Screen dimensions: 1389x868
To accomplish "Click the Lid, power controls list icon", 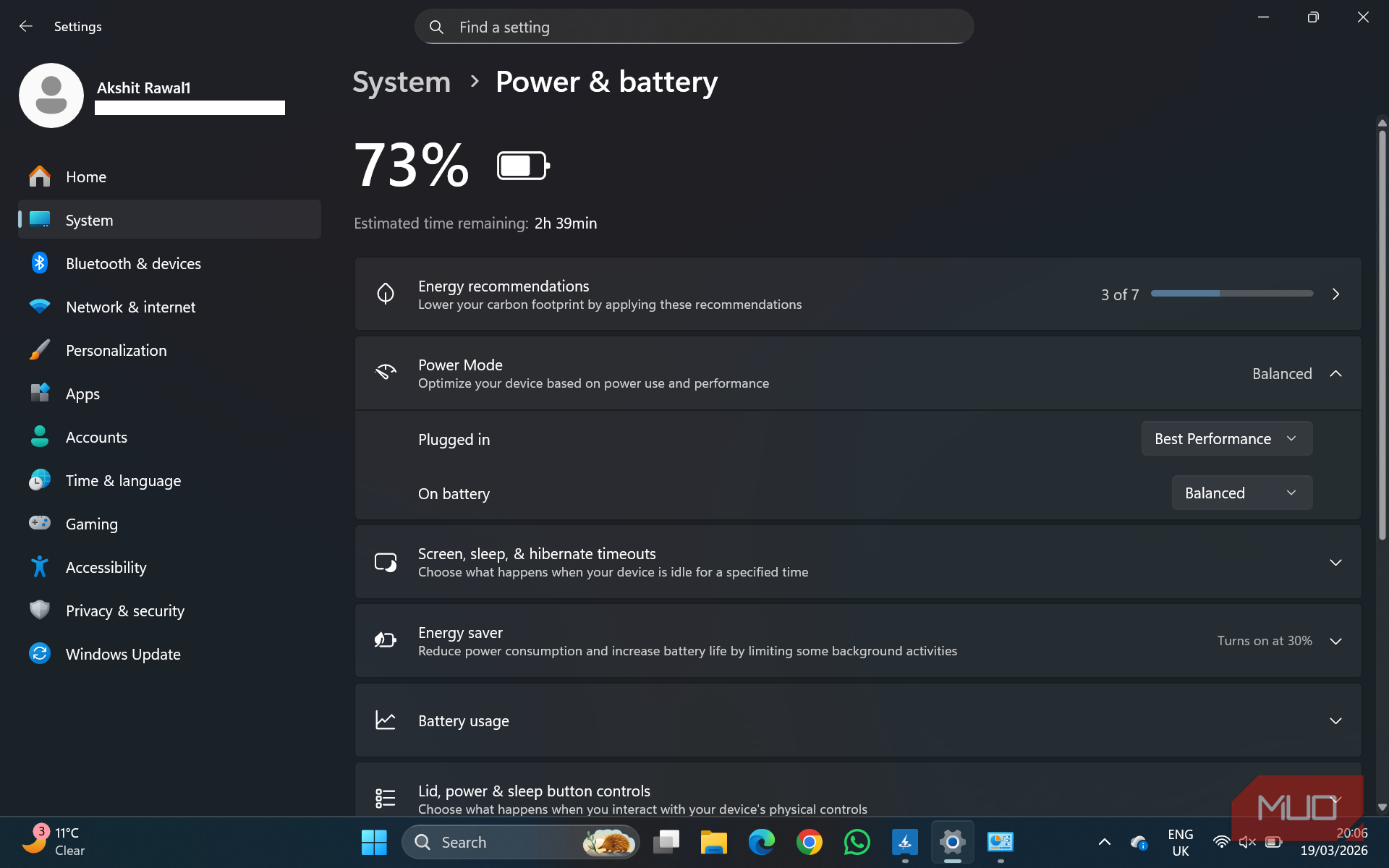I will click(x=386, y=799).
